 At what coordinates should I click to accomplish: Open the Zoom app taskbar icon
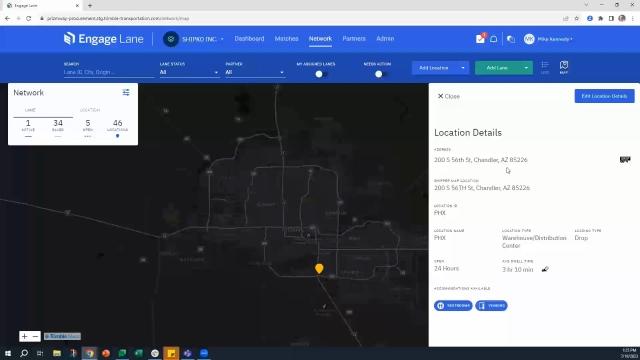[x=204, y=353]
